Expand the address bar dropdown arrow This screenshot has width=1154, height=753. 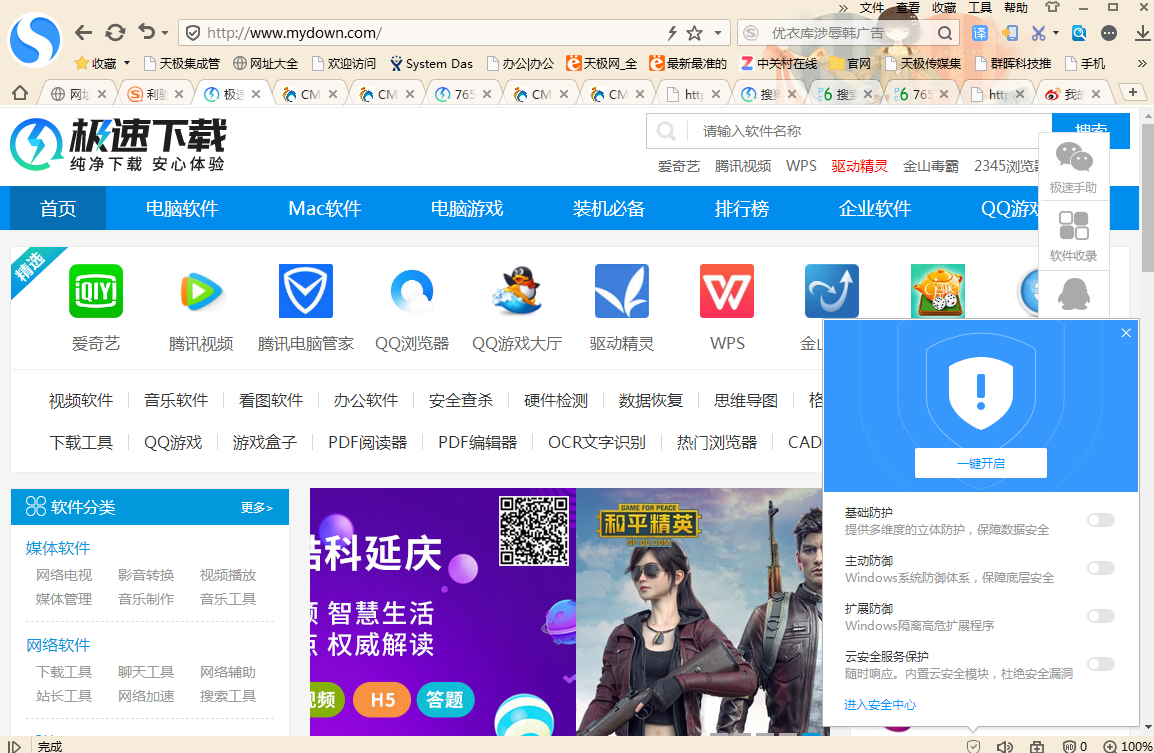tap(717, 33)
